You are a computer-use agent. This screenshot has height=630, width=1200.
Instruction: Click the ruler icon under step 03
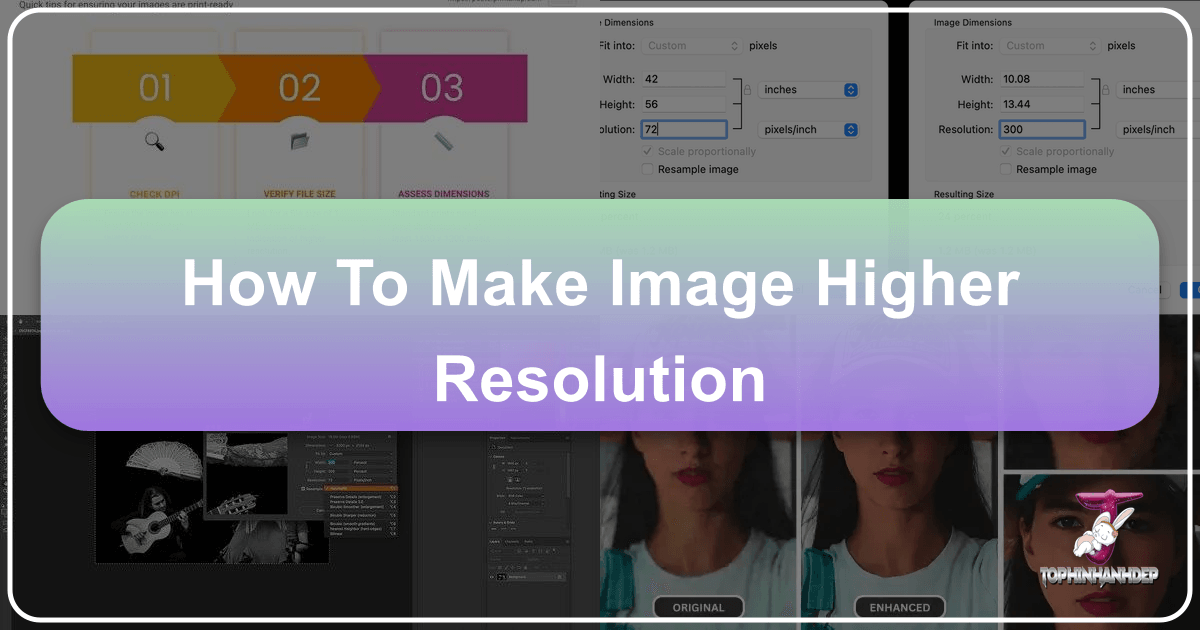tap(444, 141)
